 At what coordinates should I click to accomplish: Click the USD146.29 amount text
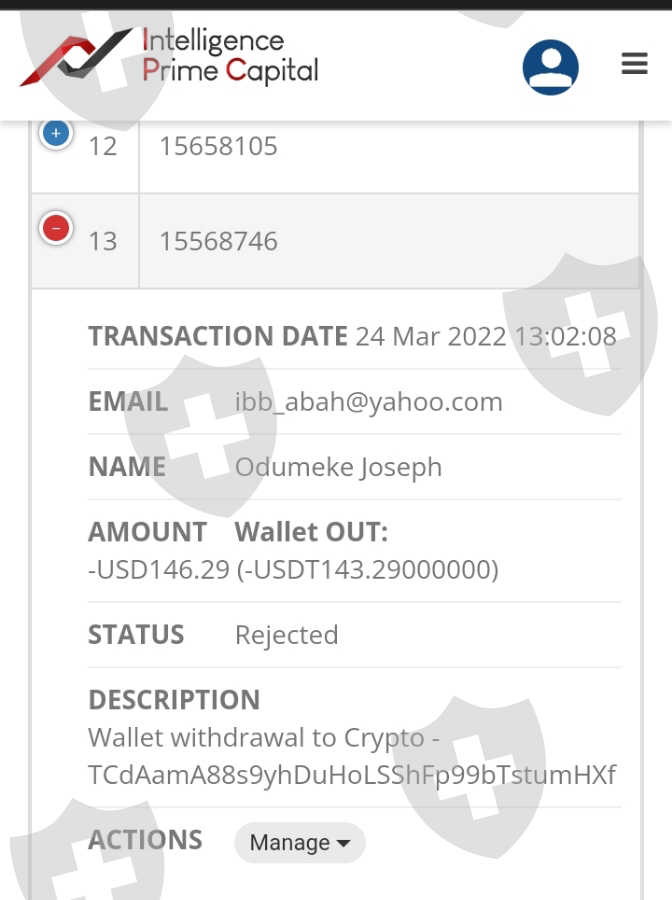point(159,569)
